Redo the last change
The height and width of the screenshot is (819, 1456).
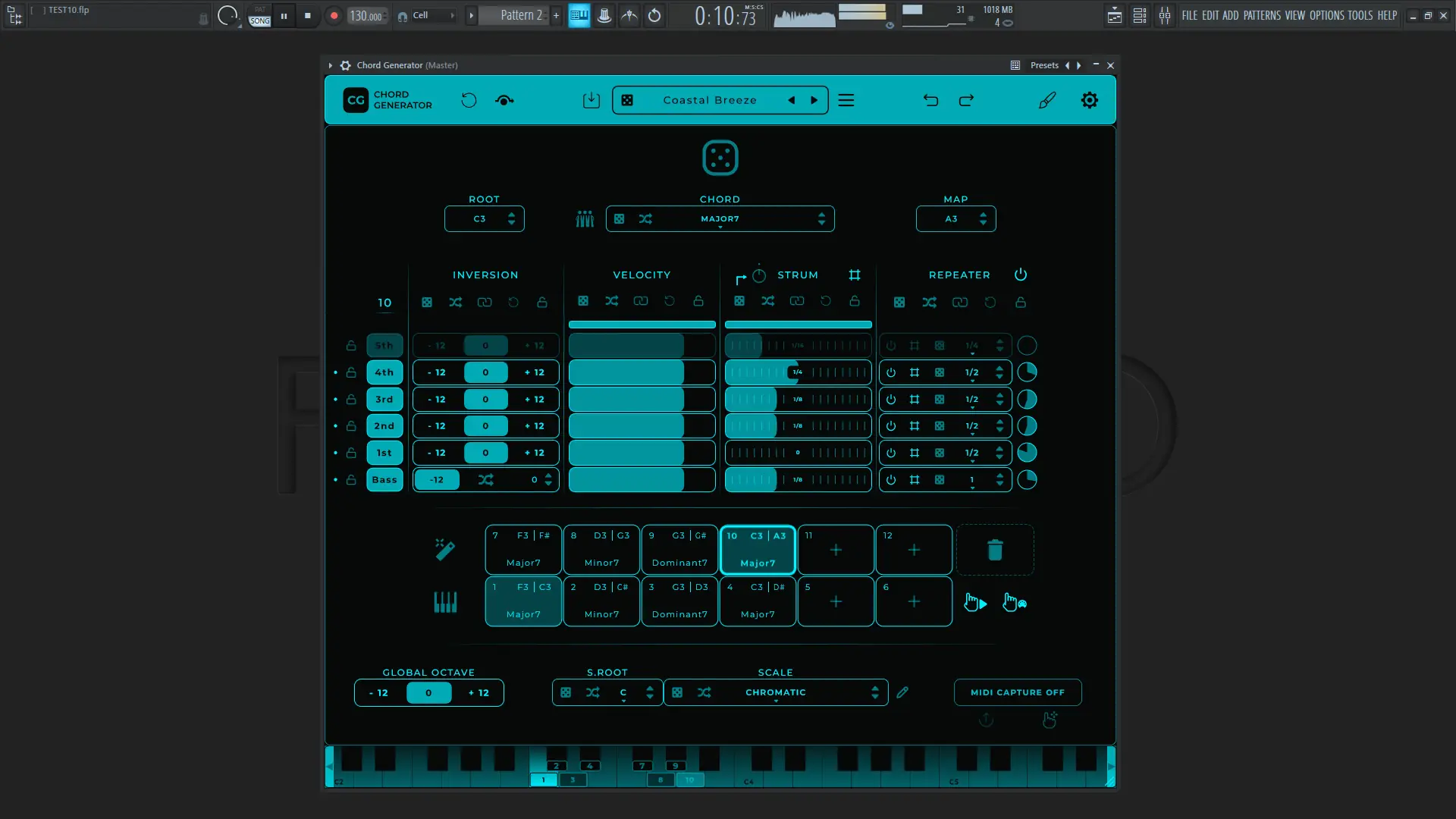coord(966,99)
